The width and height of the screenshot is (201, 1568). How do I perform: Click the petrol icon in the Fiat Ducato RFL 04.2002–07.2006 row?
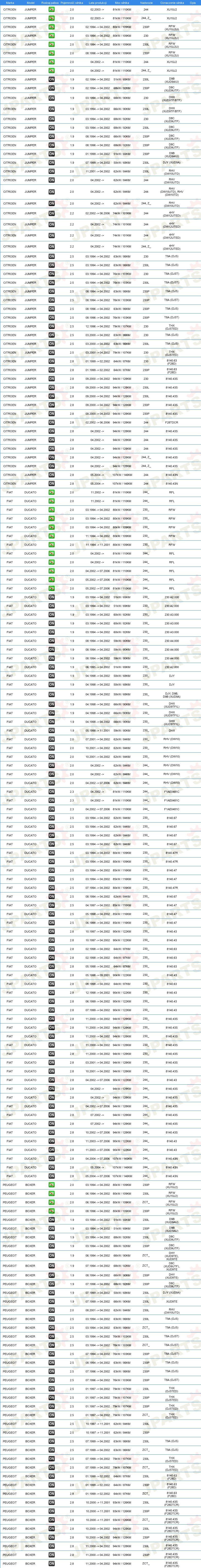(52, 571)
